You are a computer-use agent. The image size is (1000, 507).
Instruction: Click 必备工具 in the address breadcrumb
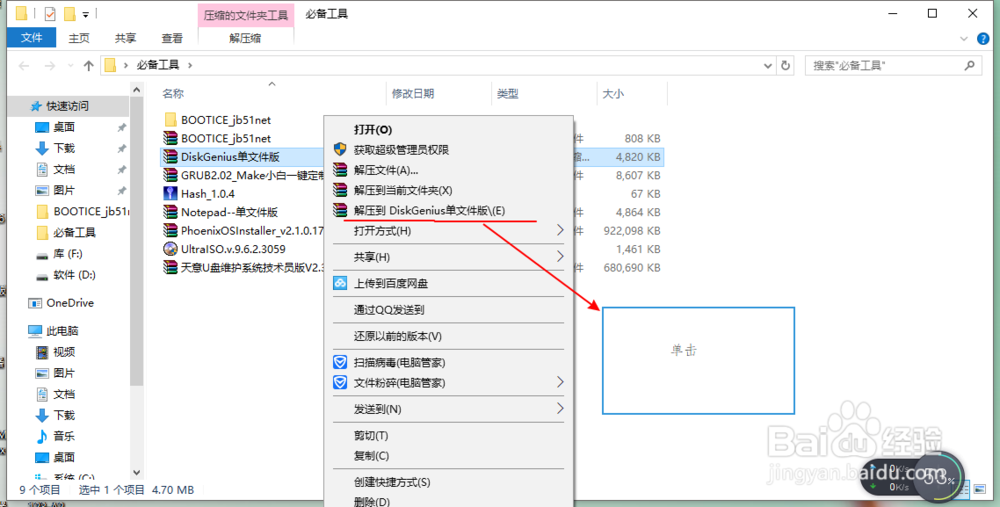pos(158,65)
